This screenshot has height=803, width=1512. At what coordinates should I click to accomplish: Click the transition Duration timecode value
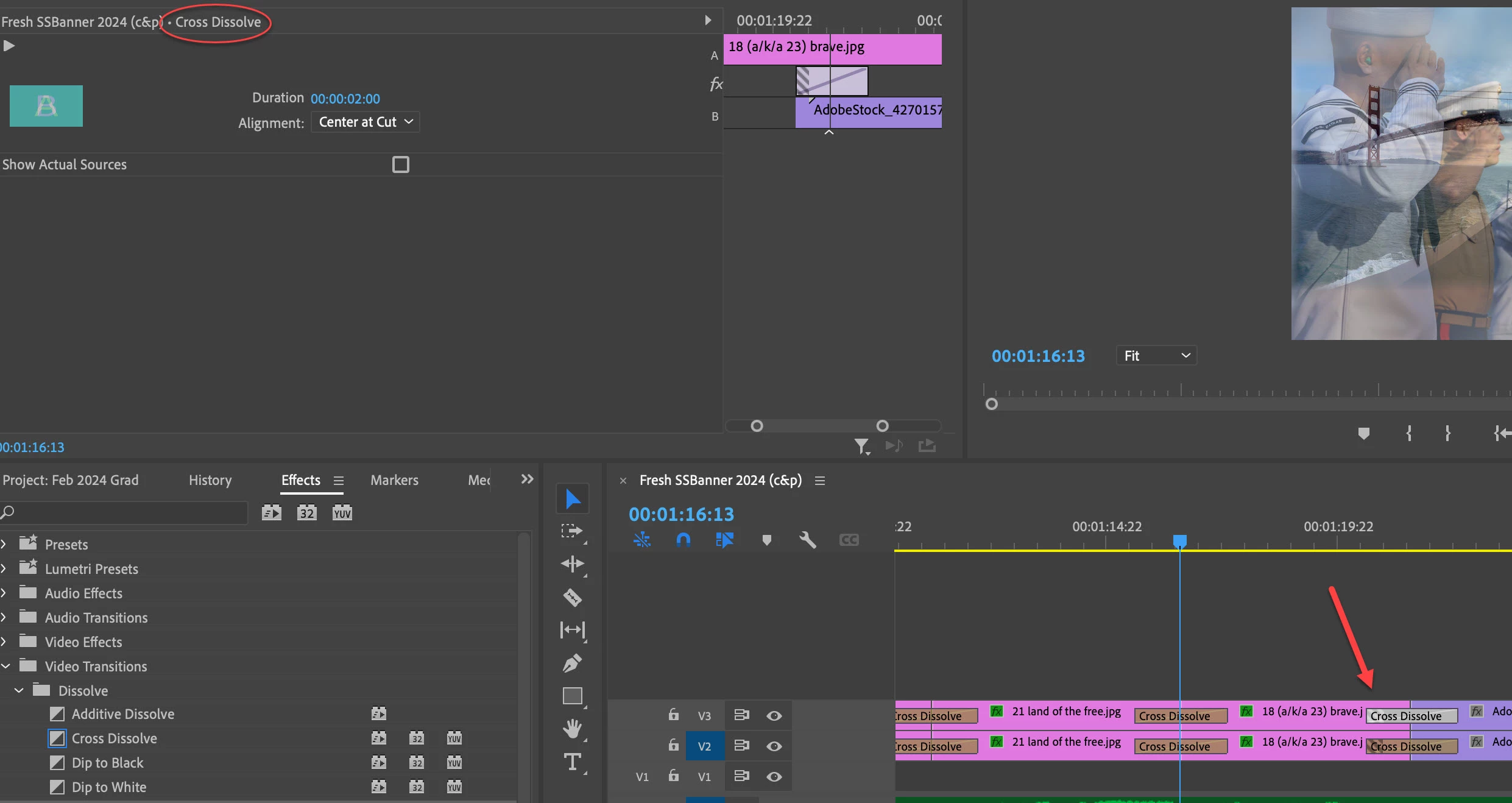click(345, 99)
